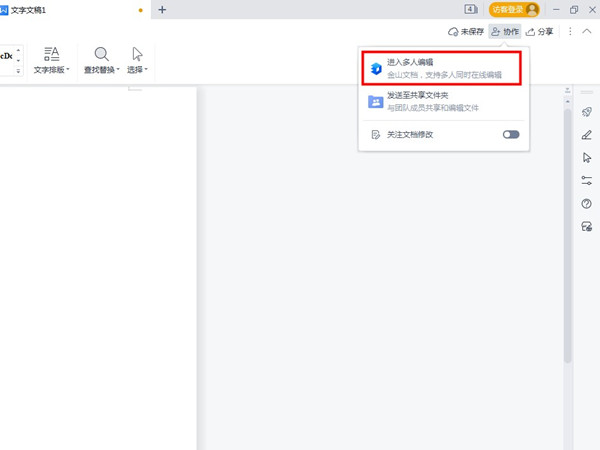Open the property sliders panel in sidebar

[x=587, y=181]
